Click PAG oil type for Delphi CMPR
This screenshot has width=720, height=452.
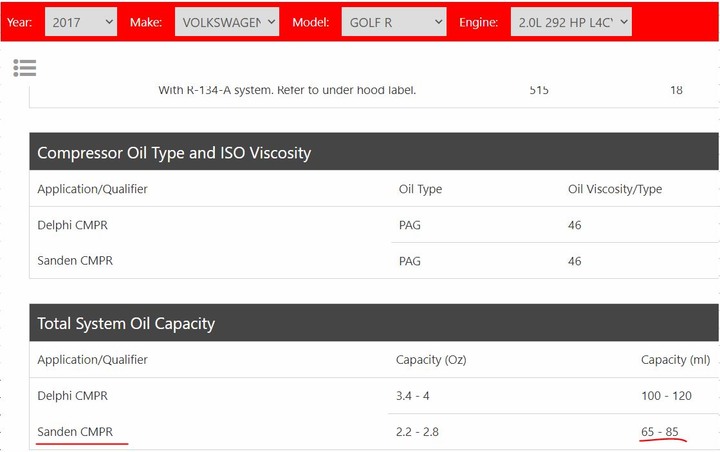point(410,225)
